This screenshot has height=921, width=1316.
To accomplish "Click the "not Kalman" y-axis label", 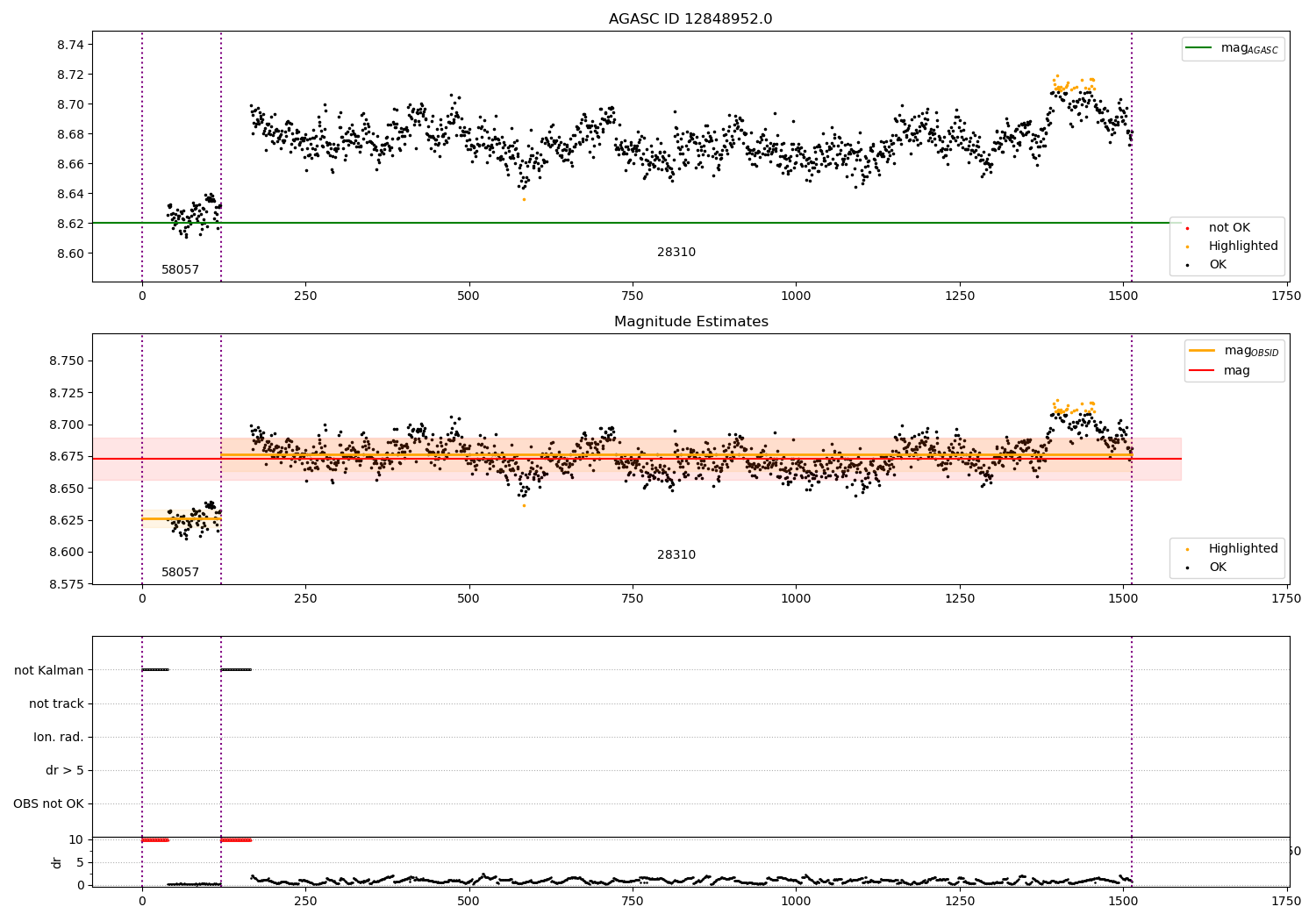I will coord(49,670).
